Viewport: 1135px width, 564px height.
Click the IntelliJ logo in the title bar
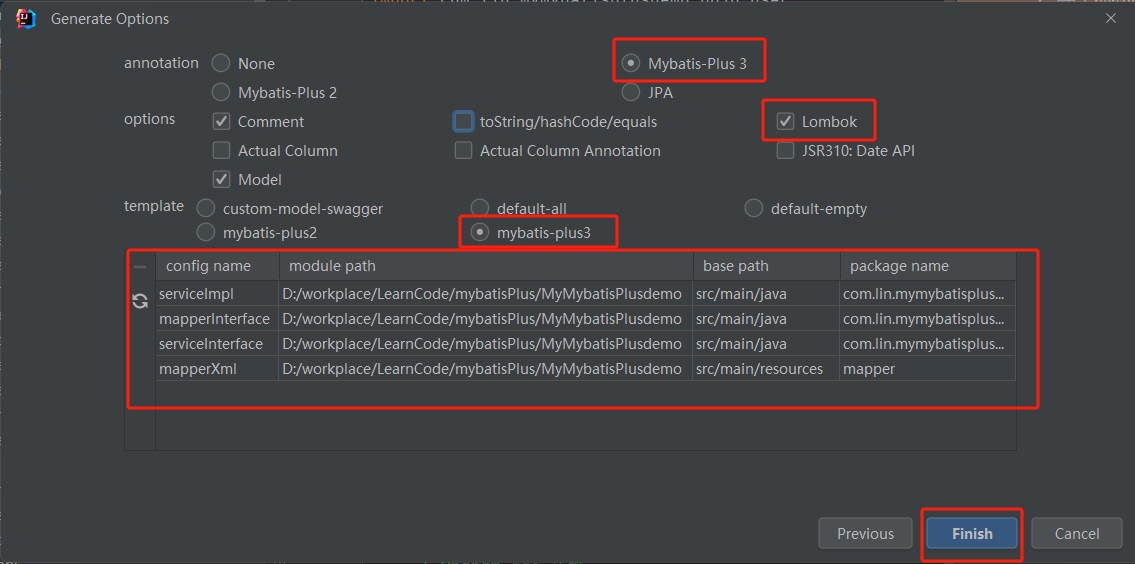coord(26,19)
